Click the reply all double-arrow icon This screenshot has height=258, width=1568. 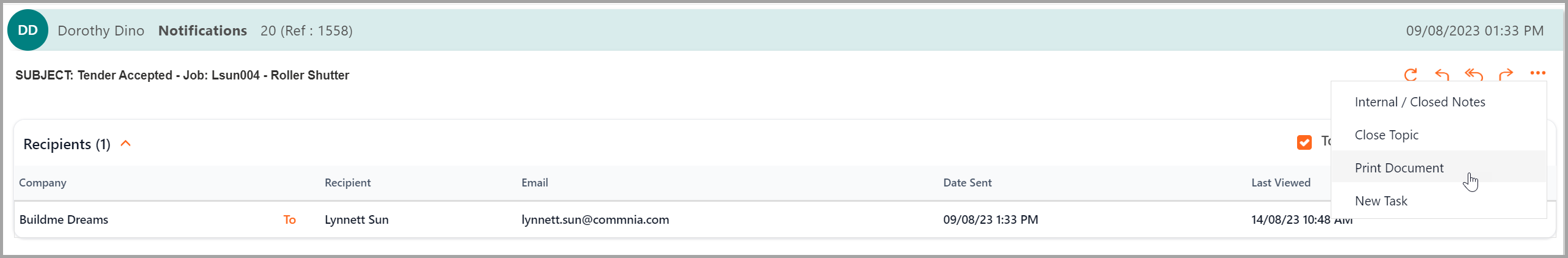point(1474,75)
